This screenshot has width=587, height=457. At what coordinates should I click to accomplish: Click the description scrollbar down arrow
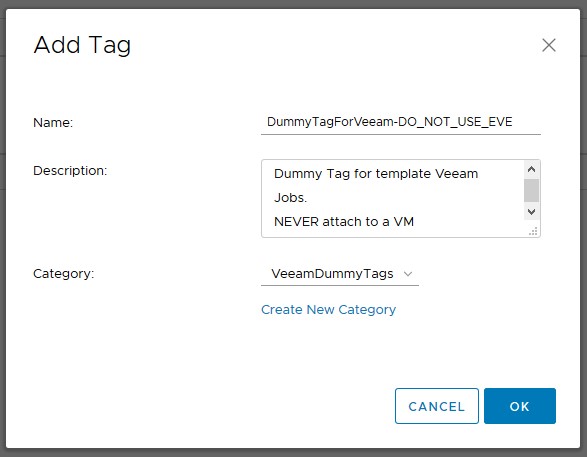pyautogui.click(x=531, y=211)
